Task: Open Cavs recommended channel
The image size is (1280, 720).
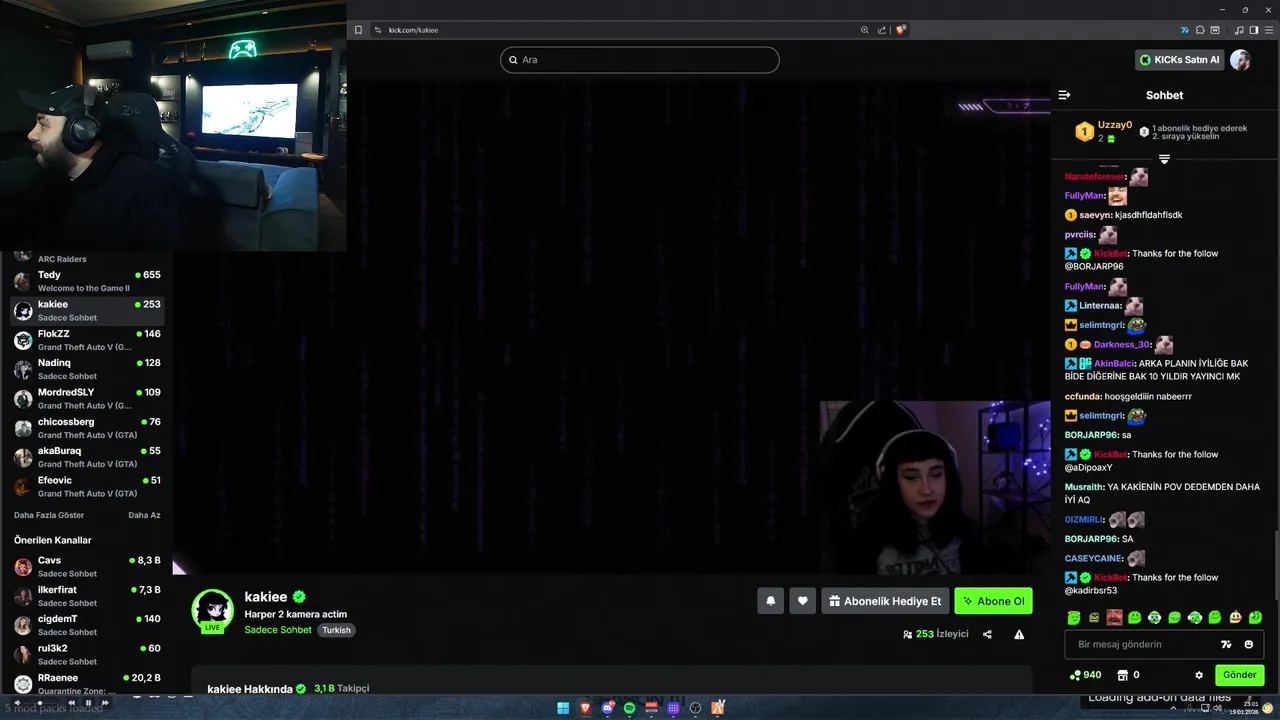Action: coord(88,566)
